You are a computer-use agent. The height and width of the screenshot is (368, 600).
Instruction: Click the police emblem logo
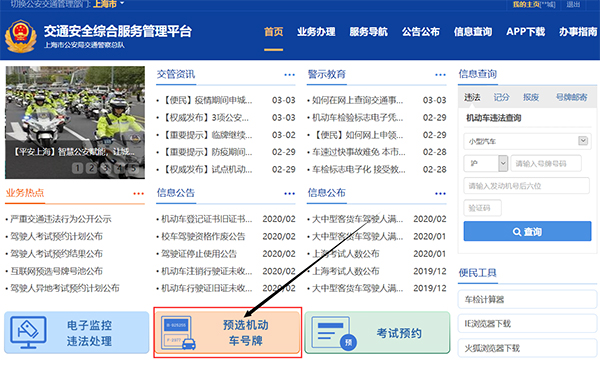click(21, 36)
